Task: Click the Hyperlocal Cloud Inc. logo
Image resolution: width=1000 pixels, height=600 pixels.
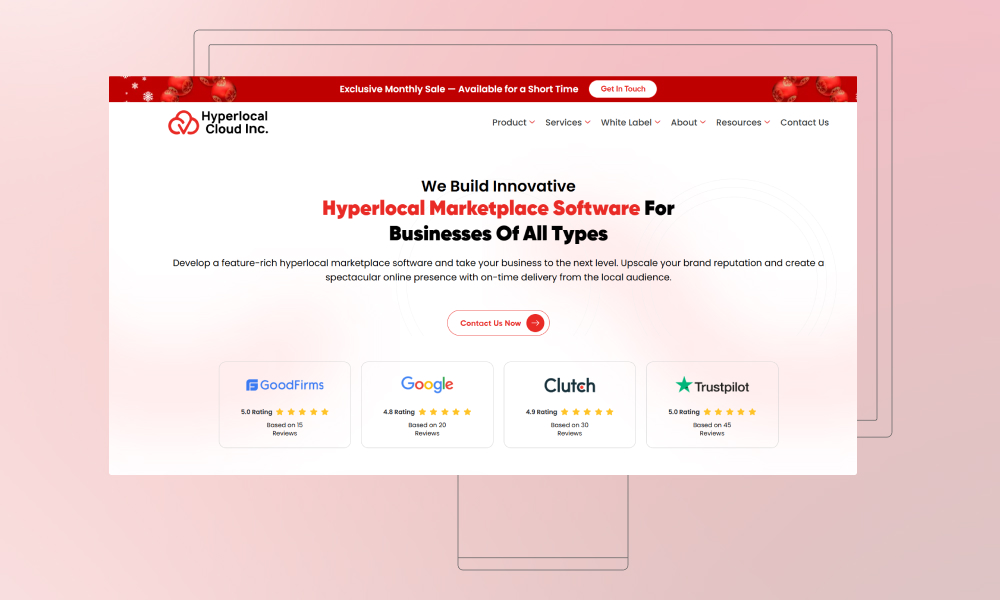Action: (218, 122)
